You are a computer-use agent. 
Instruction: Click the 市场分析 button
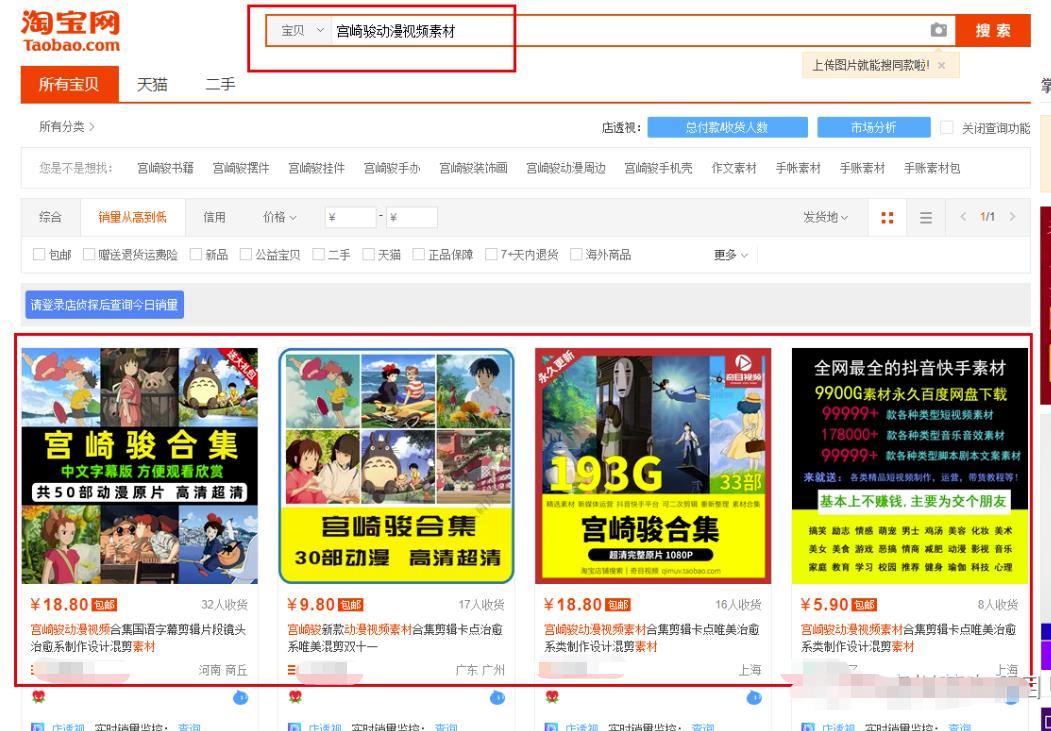(873, 127)
